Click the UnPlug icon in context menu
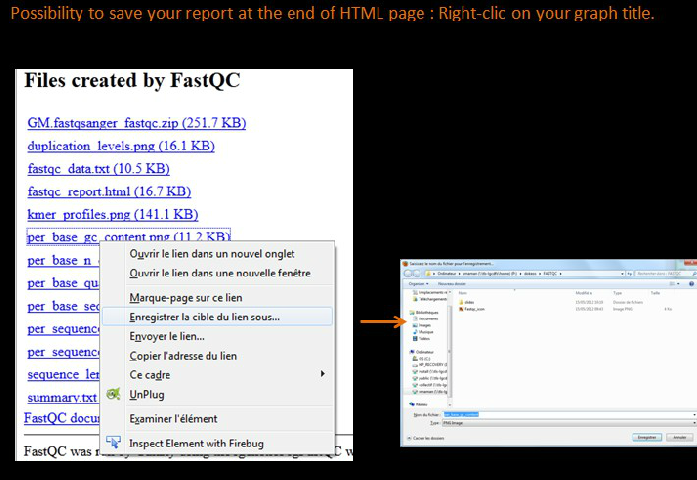 tap(113, 394)
